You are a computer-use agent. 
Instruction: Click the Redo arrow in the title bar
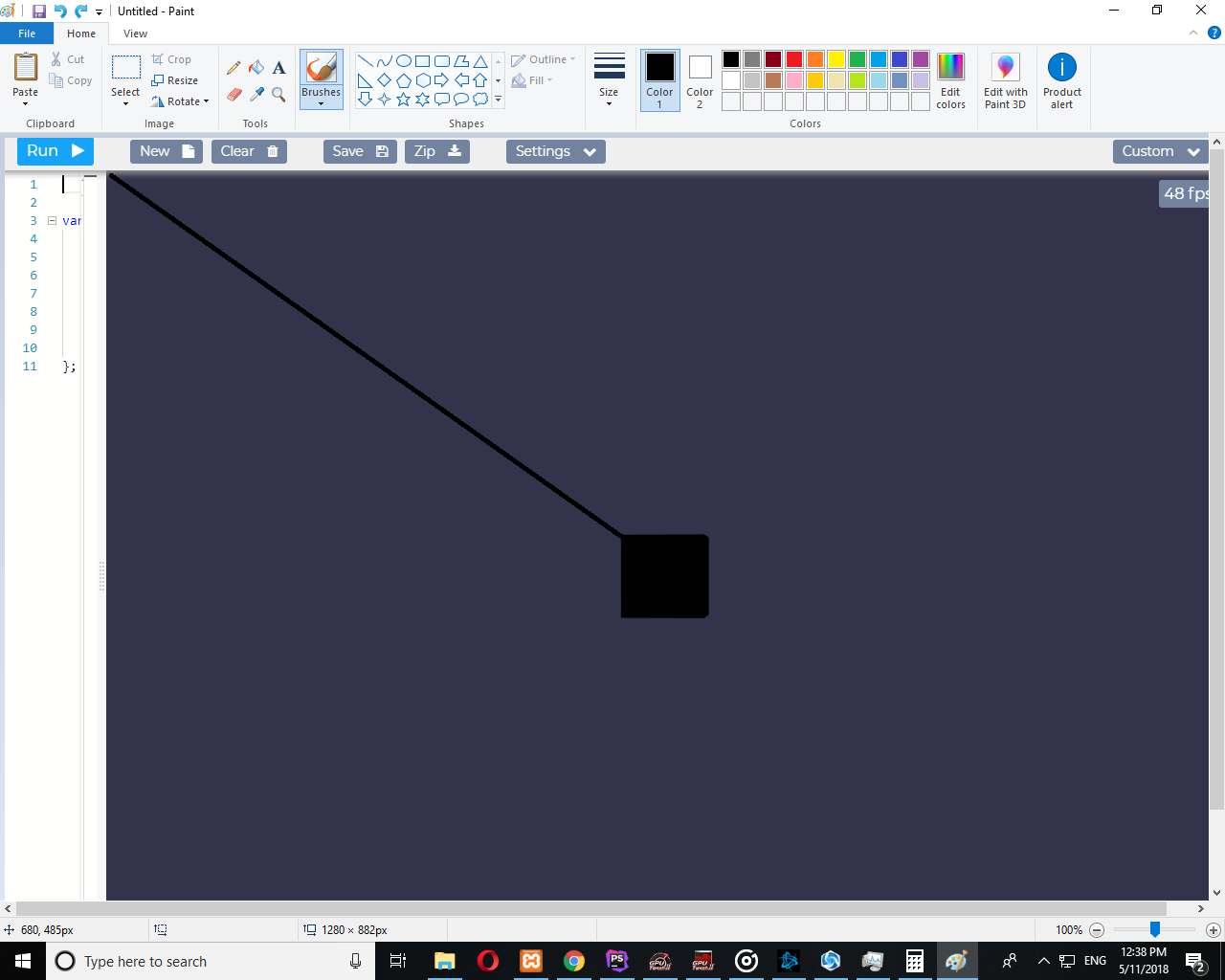(80, 11)
